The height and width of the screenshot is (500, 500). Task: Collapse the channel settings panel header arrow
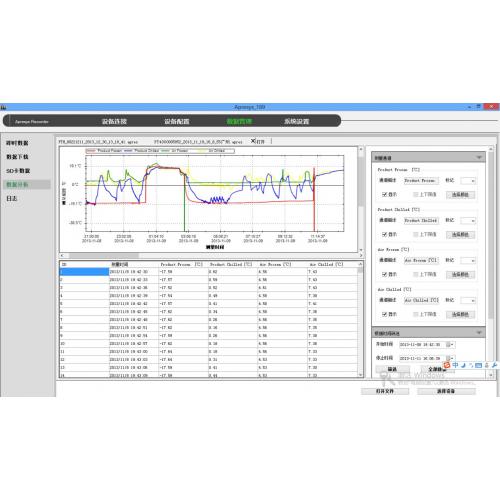coord(479,157)
